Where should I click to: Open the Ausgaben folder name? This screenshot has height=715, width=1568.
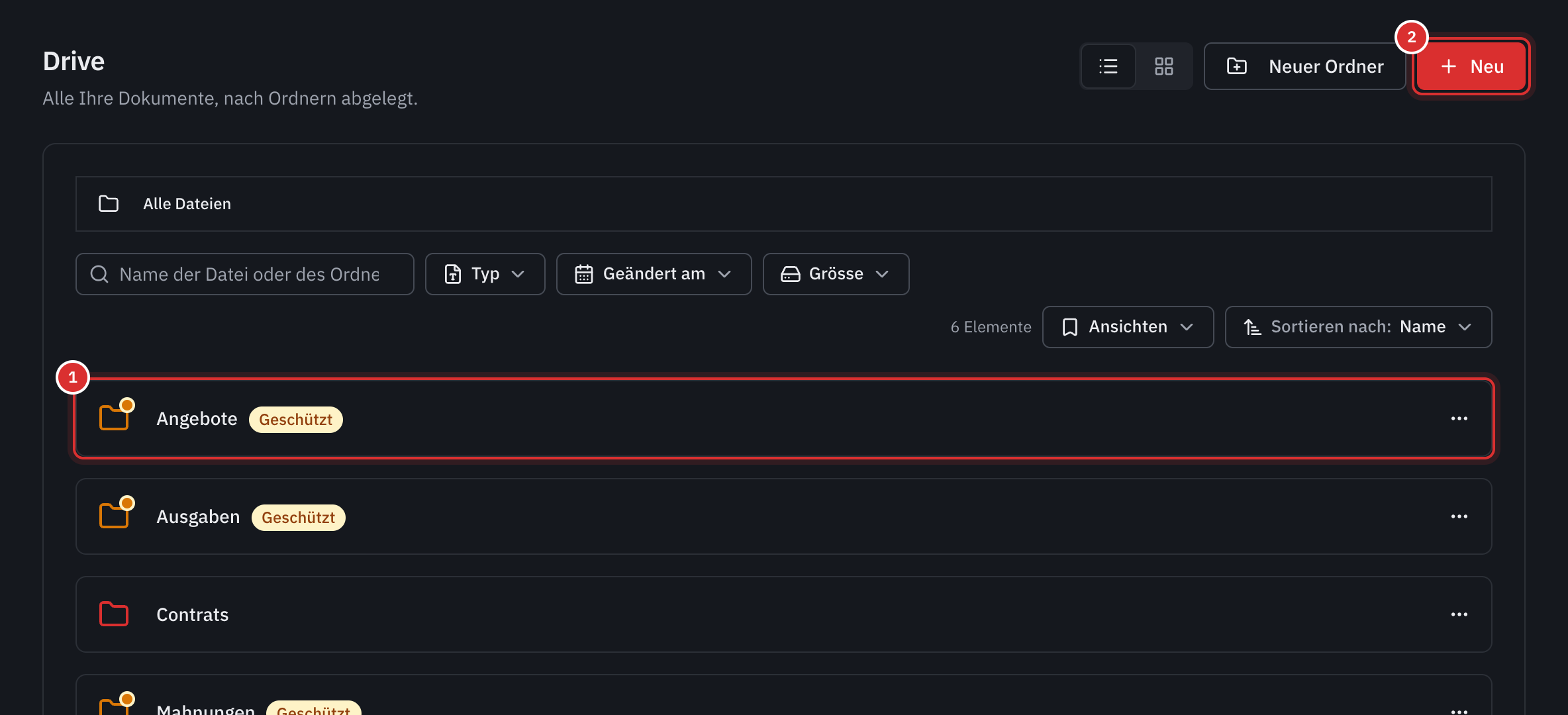pyautogui.click(x=198, y=517)
